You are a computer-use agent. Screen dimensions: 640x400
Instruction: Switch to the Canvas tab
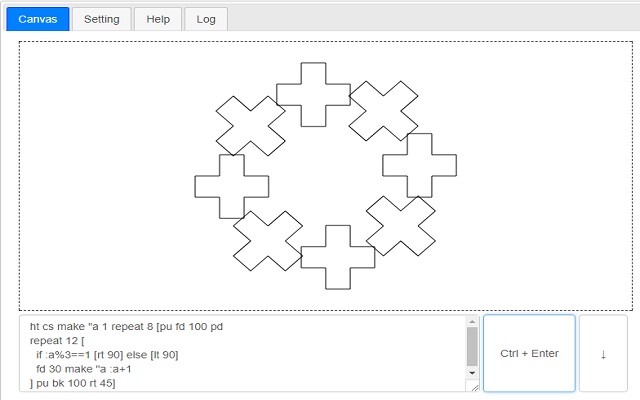click(38, 19)
